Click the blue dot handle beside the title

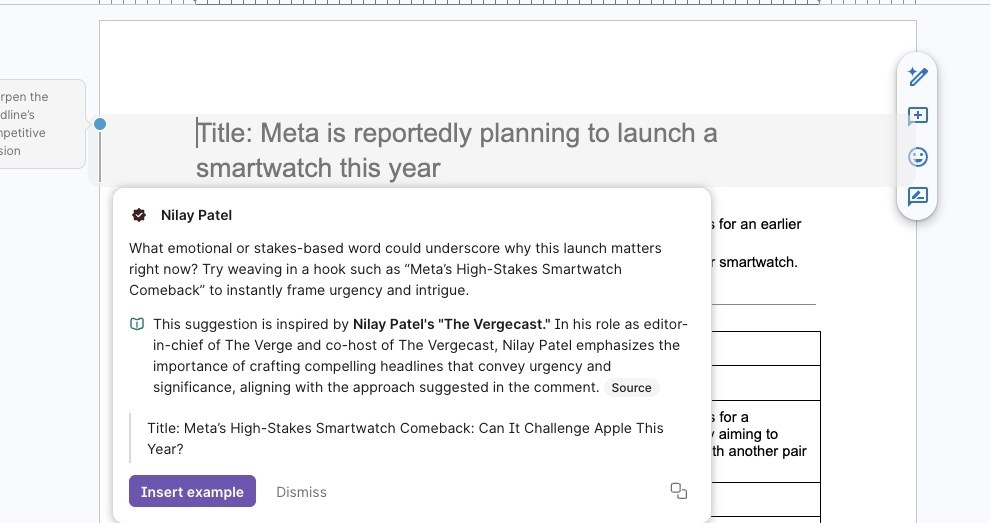pyautogui.click(x=100, y=124)
